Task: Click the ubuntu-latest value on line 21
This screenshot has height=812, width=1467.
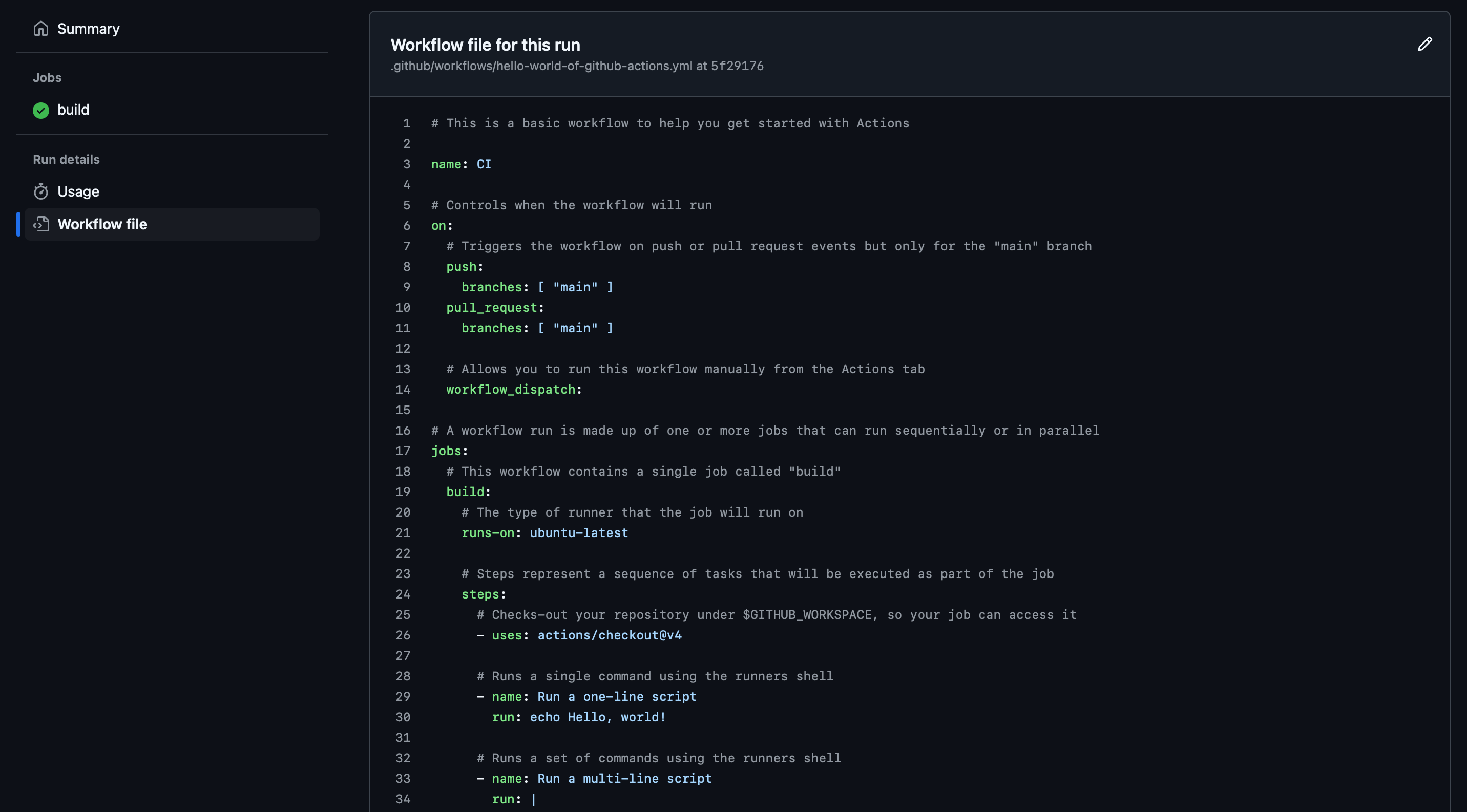Action: 579,533
